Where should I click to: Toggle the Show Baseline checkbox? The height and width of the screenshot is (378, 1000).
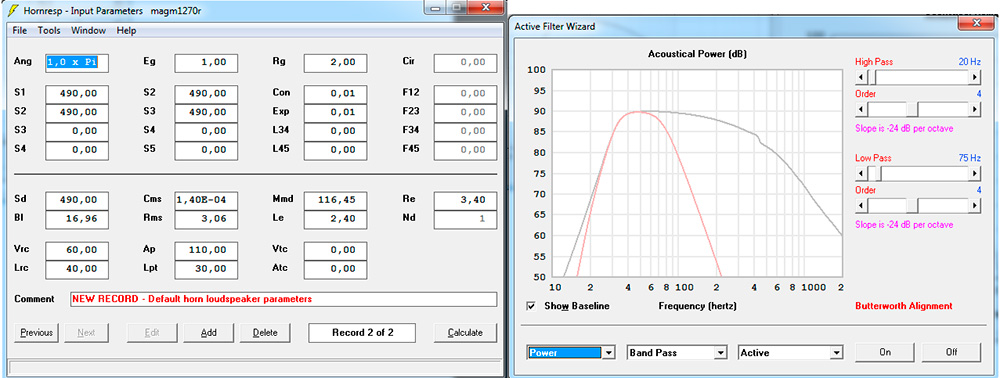(x=531, y=306)
